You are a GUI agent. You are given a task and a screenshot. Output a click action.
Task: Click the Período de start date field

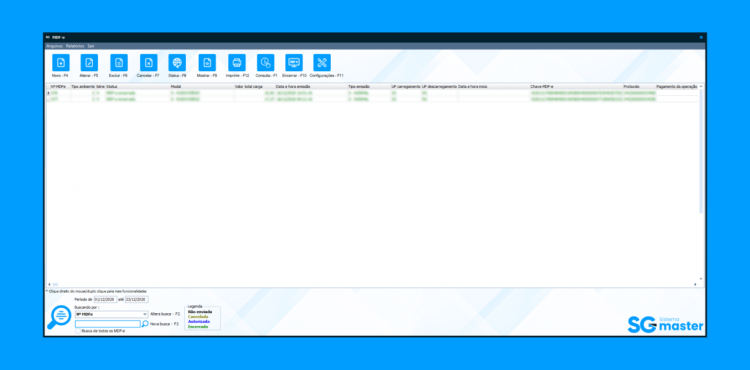click(105, 299)
